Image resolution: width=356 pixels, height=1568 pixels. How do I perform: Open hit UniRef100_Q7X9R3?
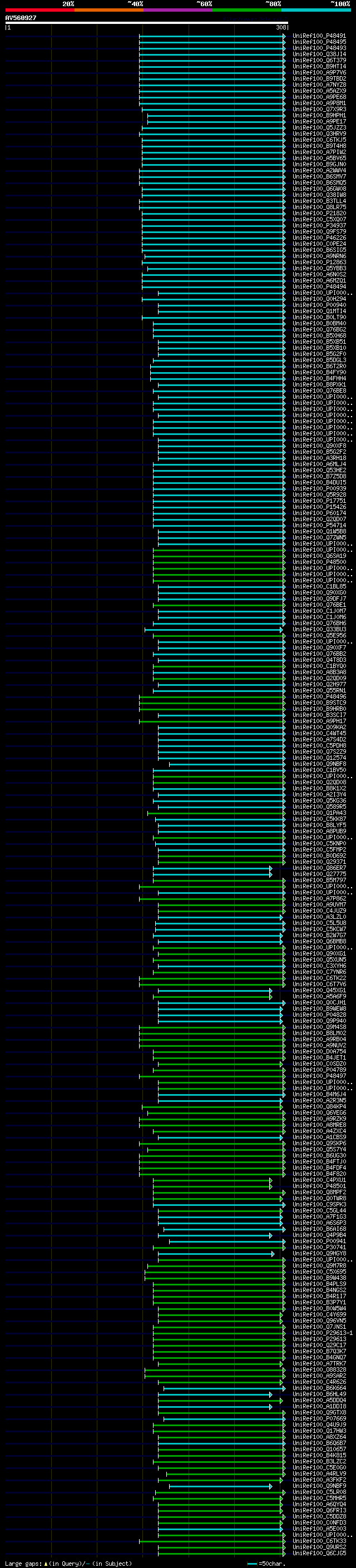pos(319,110)
